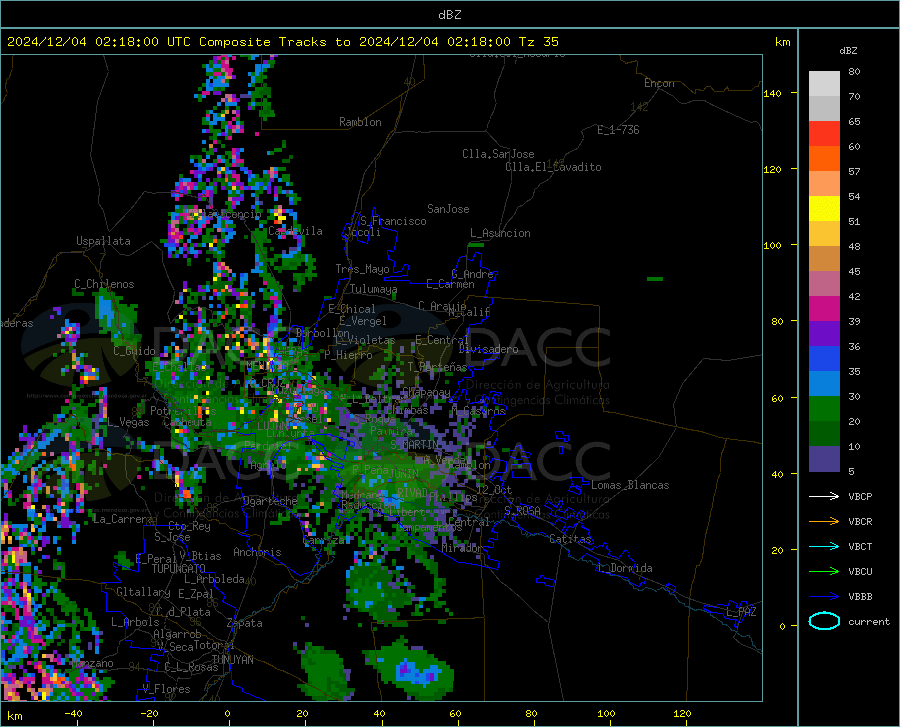The image size is (900, 727).
Task: Click the 'L_Asuncion' place label
Action: [500, 233]
